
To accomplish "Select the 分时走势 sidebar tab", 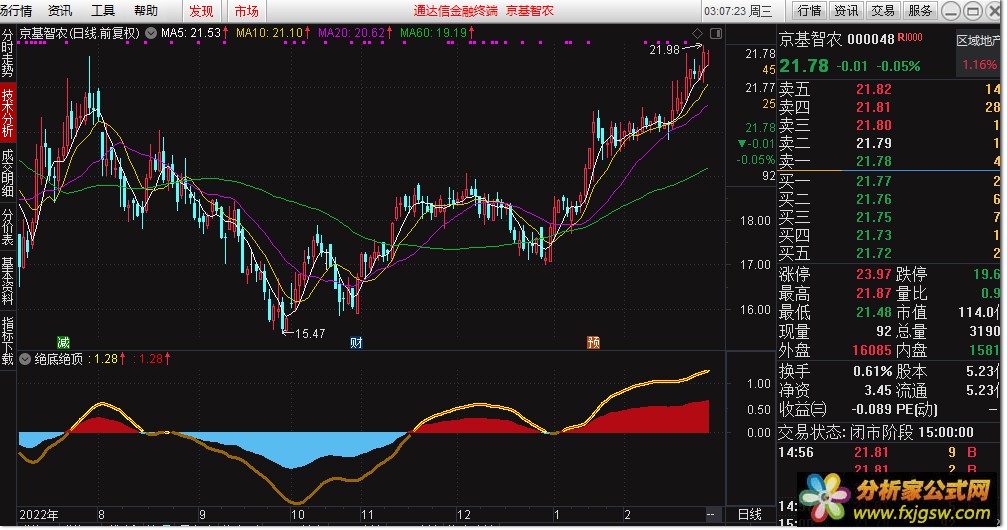I will [7, 53].
